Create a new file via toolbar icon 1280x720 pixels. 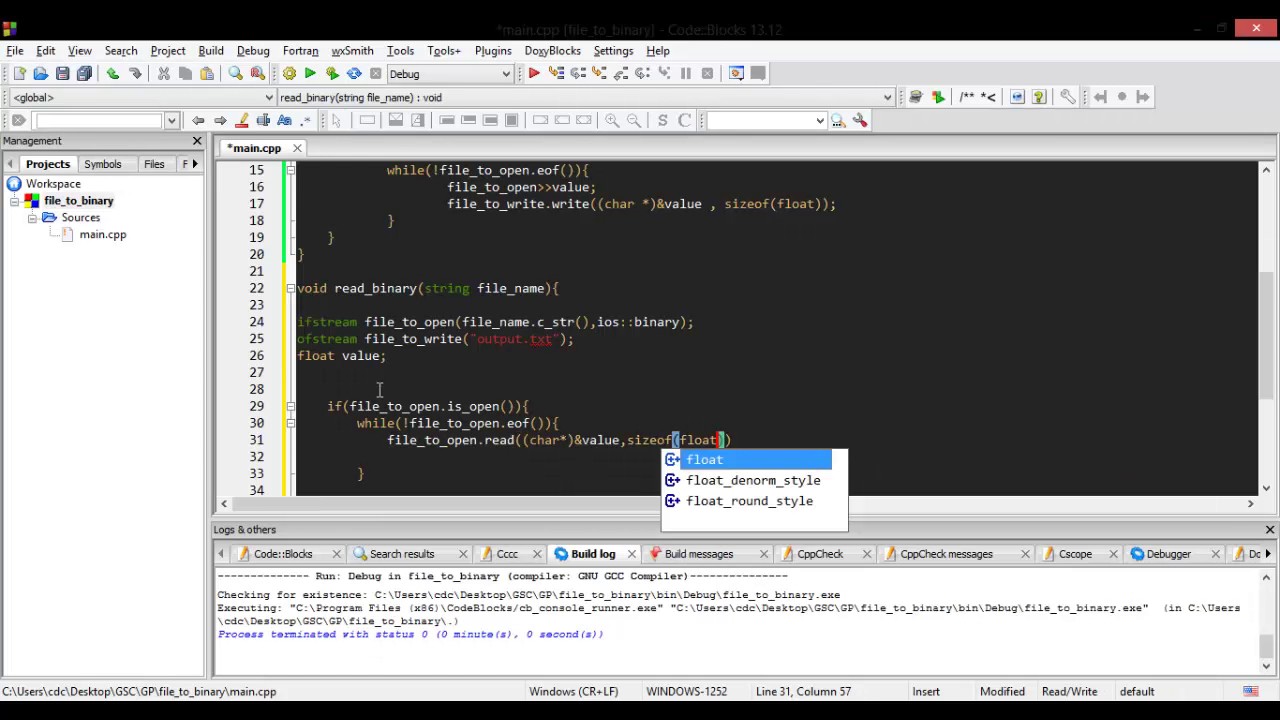[19, 73]
